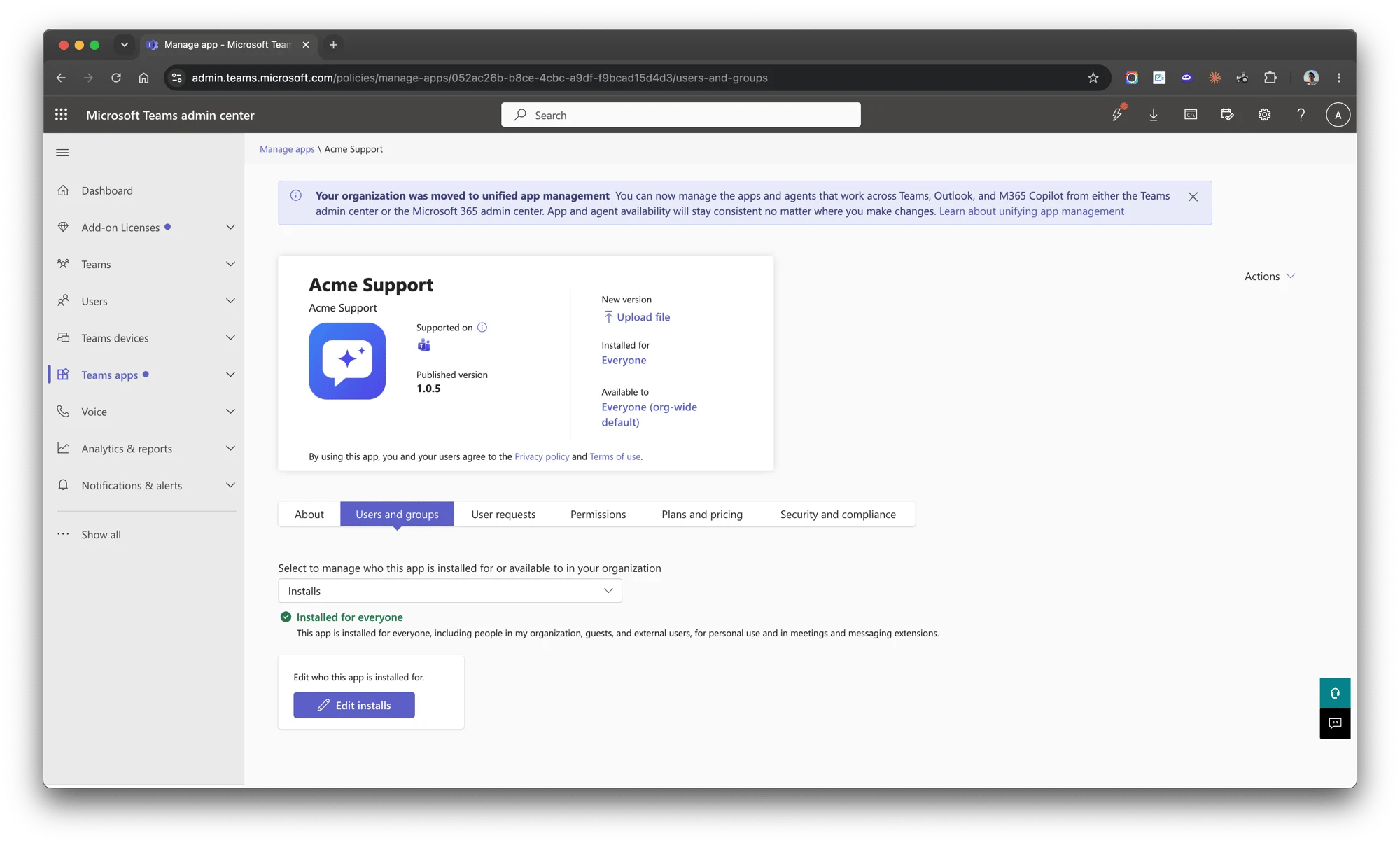
Task: Reload the page in the browser
Action: (x=116, y=78)
